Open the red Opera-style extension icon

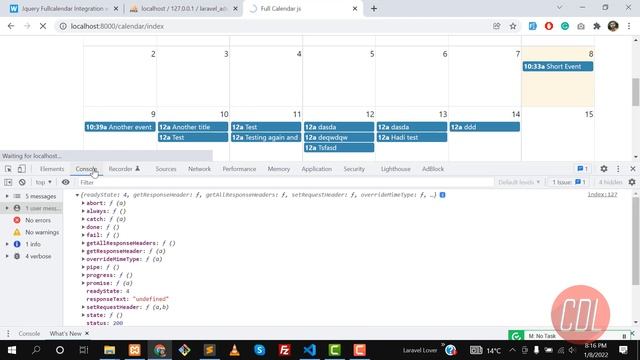pyautogui.click(x=549, y=26)
